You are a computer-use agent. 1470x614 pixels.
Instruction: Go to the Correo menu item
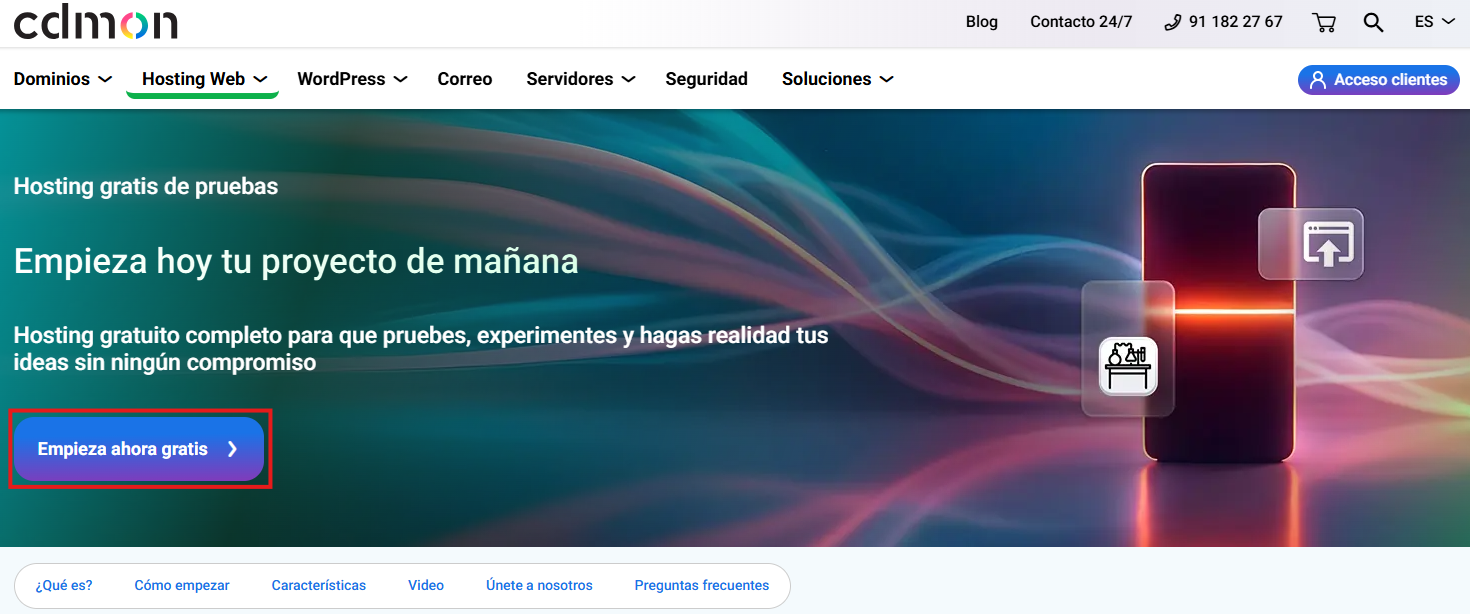click(x=465, y=79)
